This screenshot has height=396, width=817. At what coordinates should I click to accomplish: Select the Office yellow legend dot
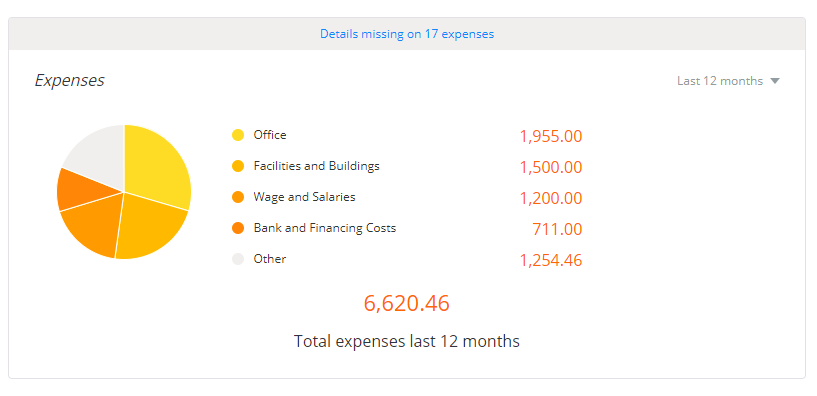[x=238, y=135]
